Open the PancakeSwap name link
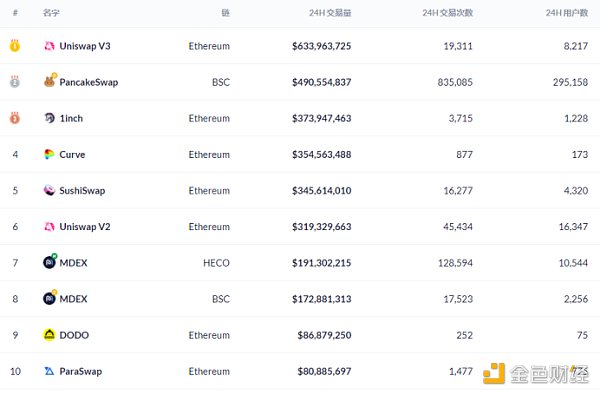This screenshot has width=600, height=395. [89, 82]
